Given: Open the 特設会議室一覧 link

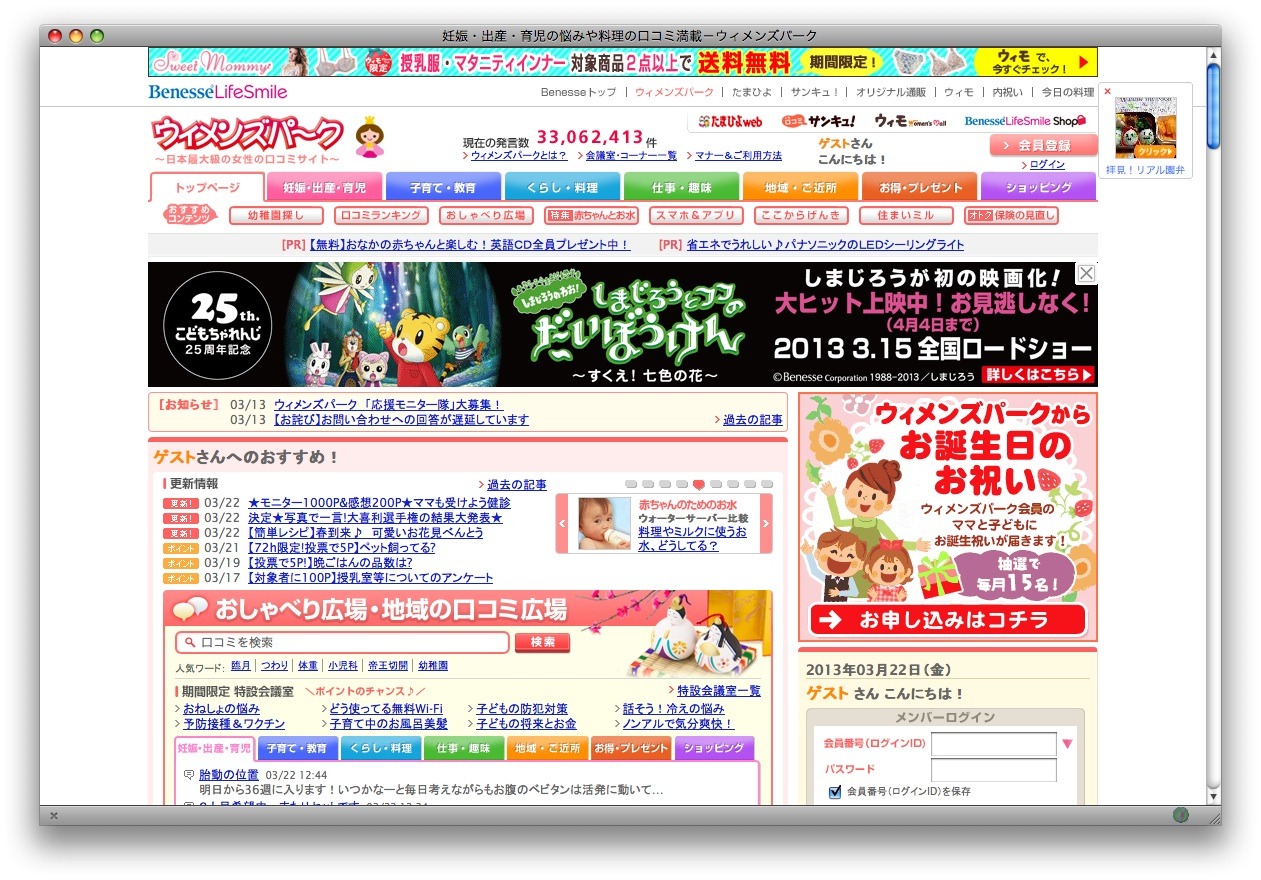Looking at the screenshot, I should [719, 691].
